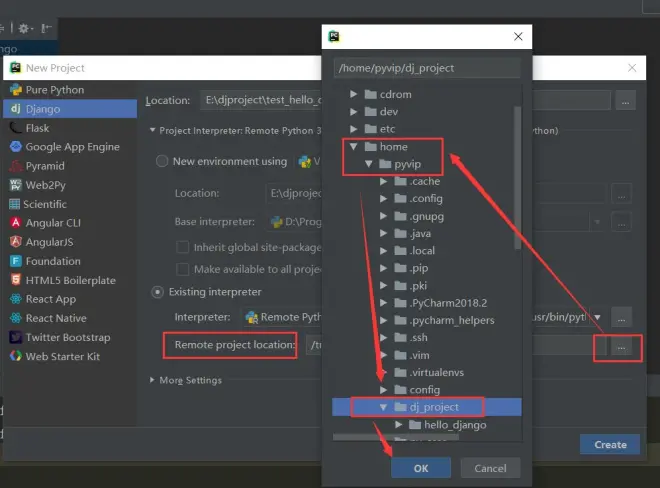Toggle Inherit global site-packages checkbox
Image resolution: width=660 pixels, height=488 pixels.
coord(182,247)
